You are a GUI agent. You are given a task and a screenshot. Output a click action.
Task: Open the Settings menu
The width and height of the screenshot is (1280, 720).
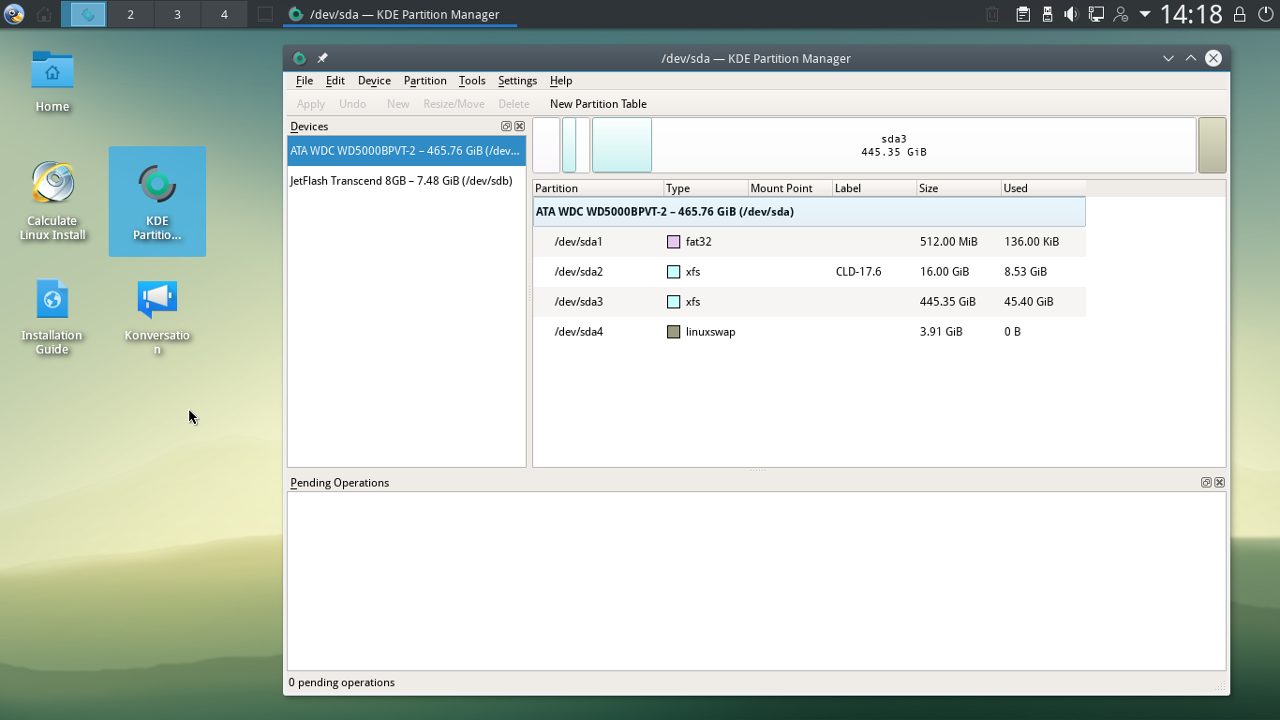pos(517,81)
